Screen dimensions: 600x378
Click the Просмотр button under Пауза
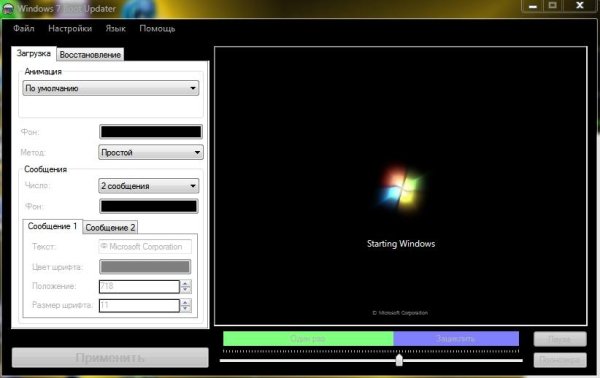click(560, 360)
